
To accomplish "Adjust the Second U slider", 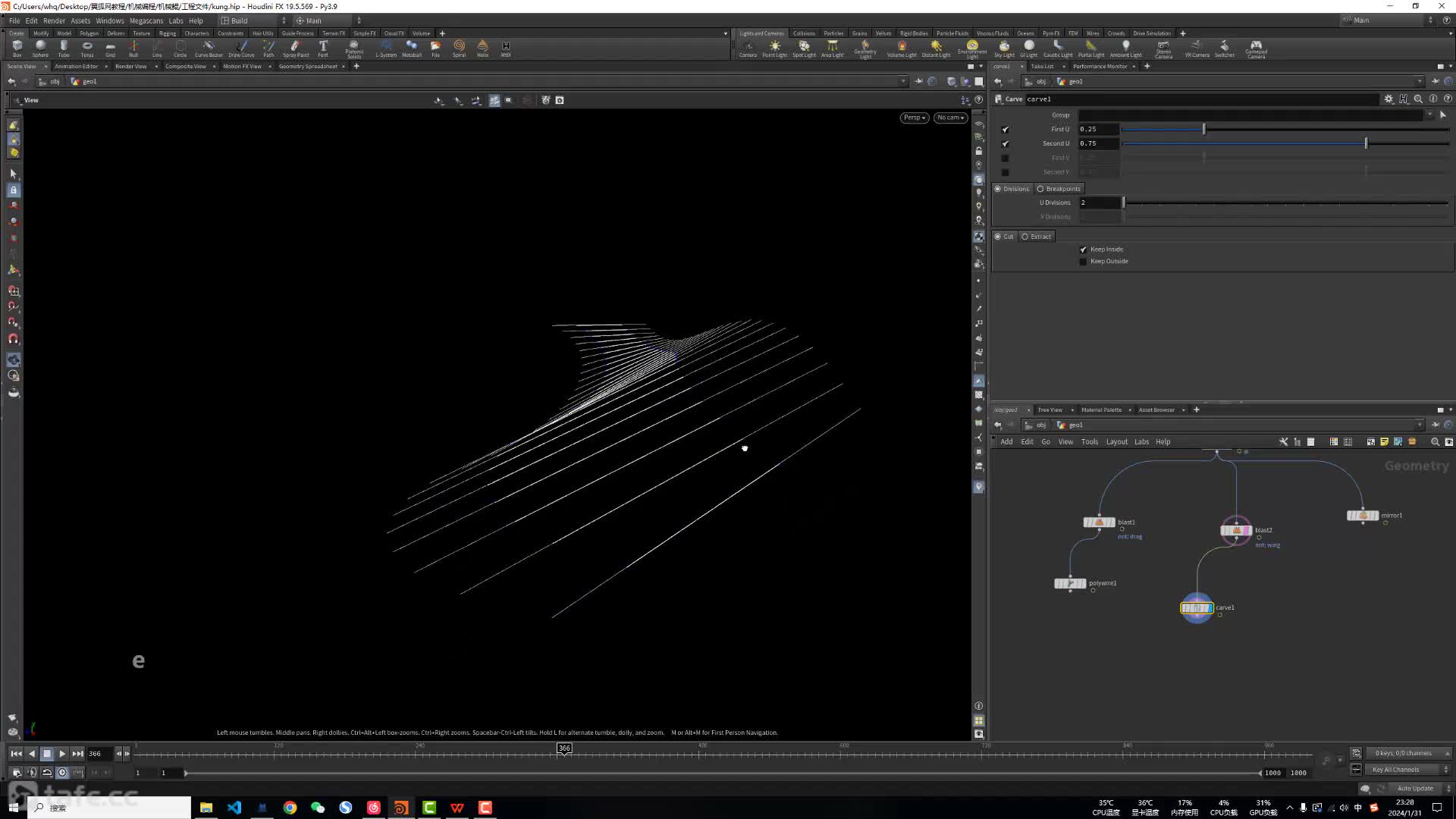I will pyautogui.click(x=1285, y=144).
